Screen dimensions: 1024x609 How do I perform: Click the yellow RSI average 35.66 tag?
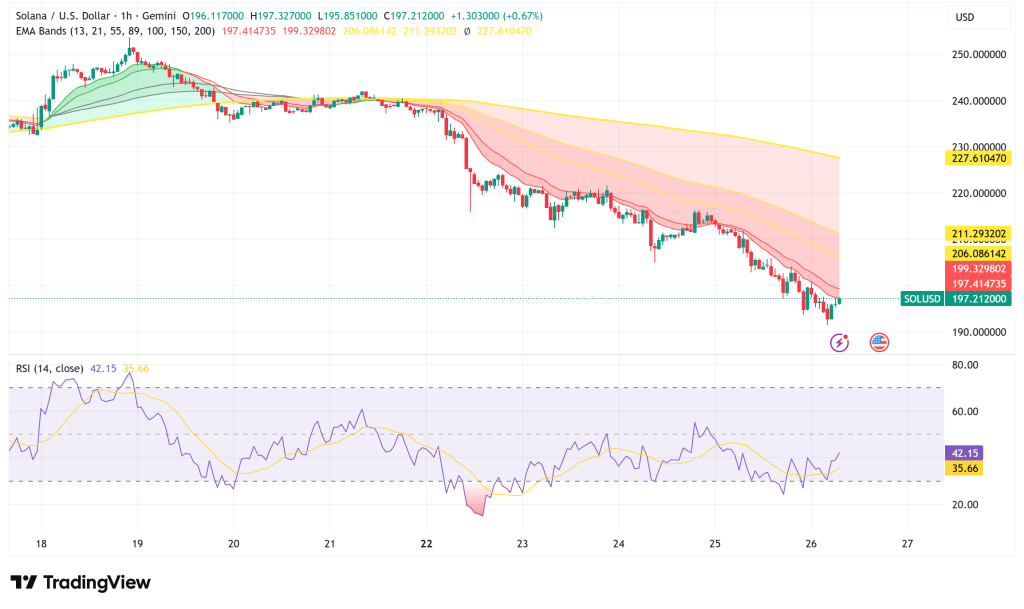pyautogui.click(x=965, y=468)
